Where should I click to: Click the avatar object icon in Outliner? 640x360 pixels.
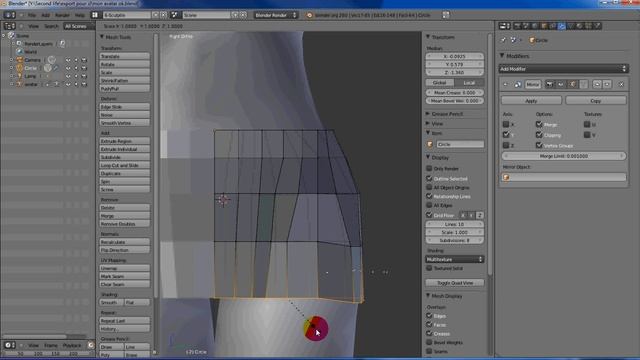click(x=19, y=84)
